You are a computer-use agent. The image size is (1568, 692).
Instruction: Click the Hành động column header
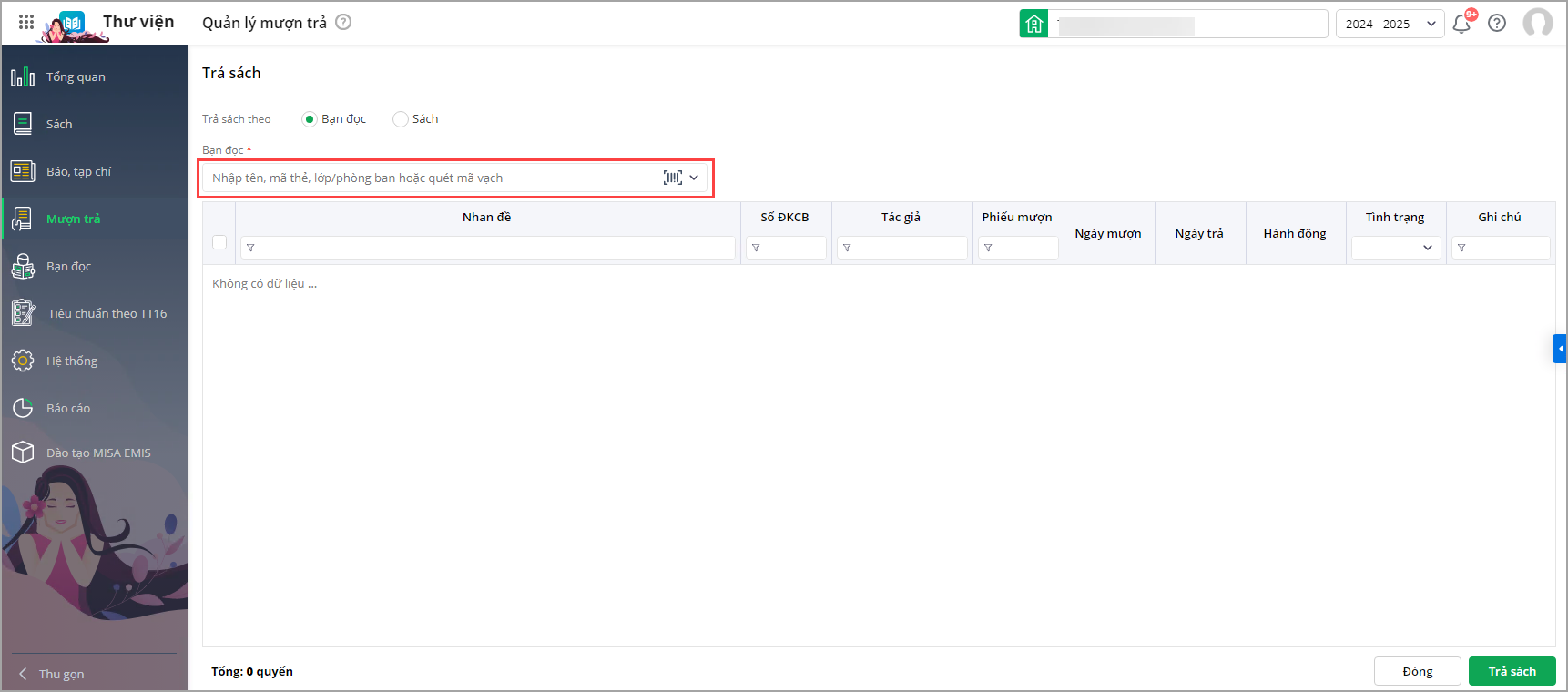(1295, 234)
